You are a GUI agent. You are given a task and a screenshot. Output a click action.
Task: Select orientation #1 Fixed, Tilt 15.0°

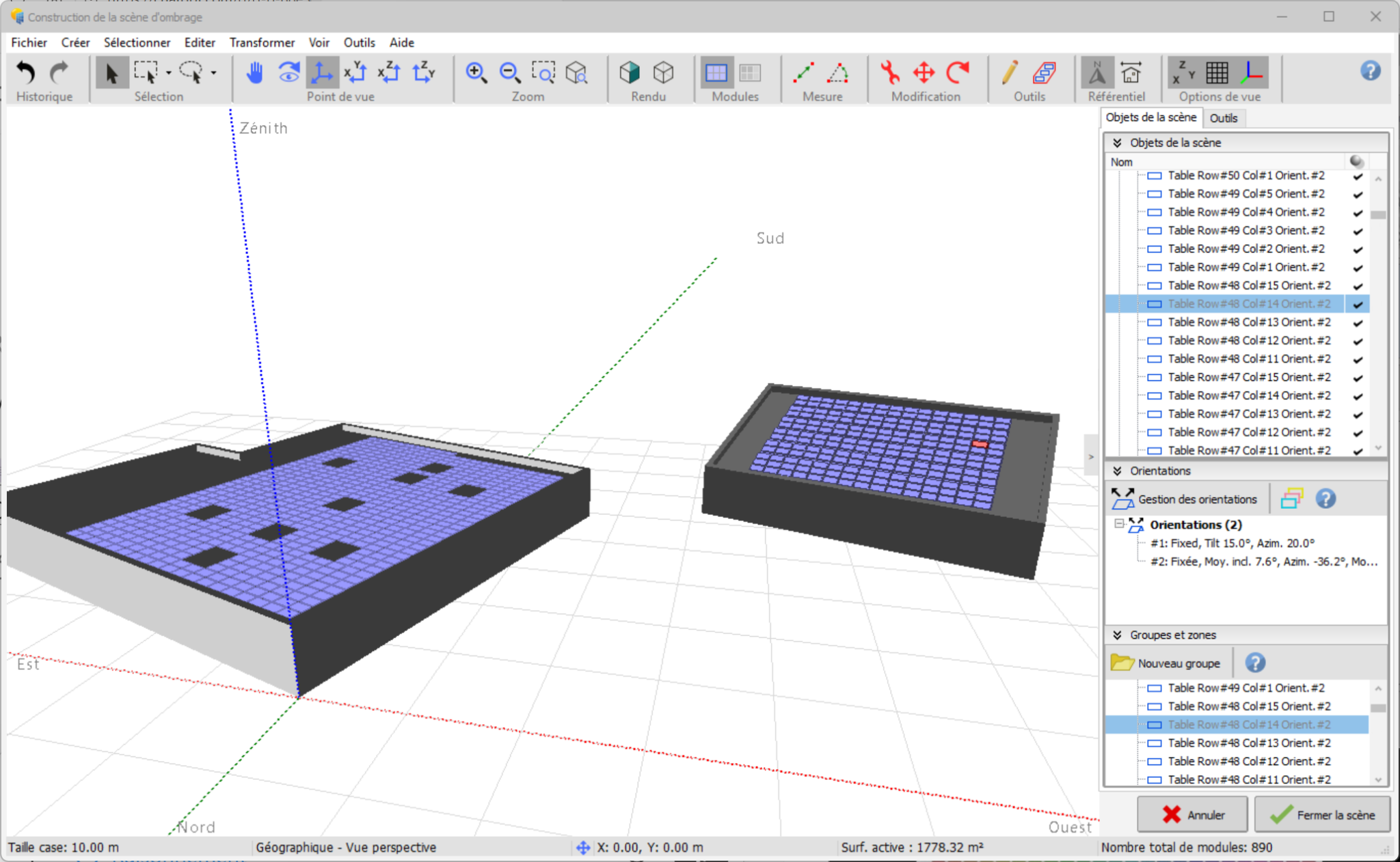tap(1232, 543)
